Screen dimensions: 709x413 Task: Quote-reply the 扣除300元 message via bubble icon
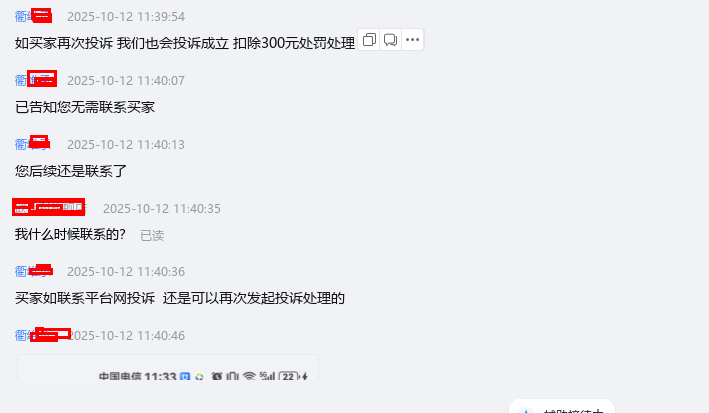click(390, 40)
